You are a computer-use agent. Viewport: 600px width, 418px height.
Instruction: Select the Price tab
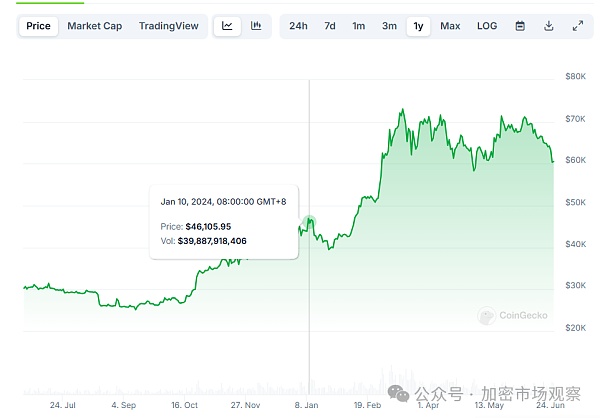(39, 25)
